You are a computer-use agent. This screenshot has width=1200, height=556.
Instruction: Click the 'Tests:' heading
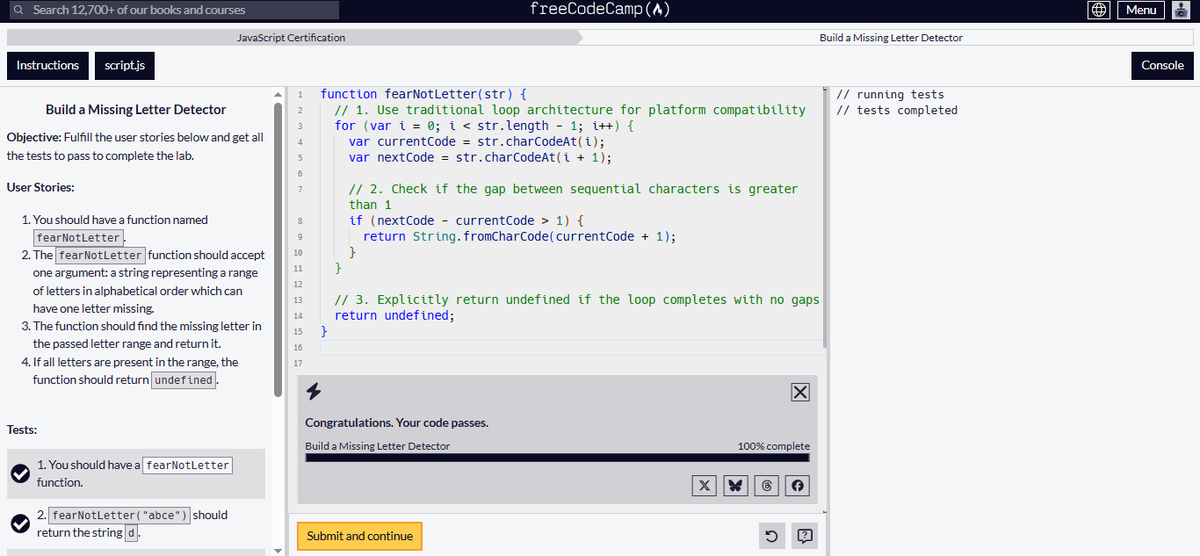click(22, 430)
